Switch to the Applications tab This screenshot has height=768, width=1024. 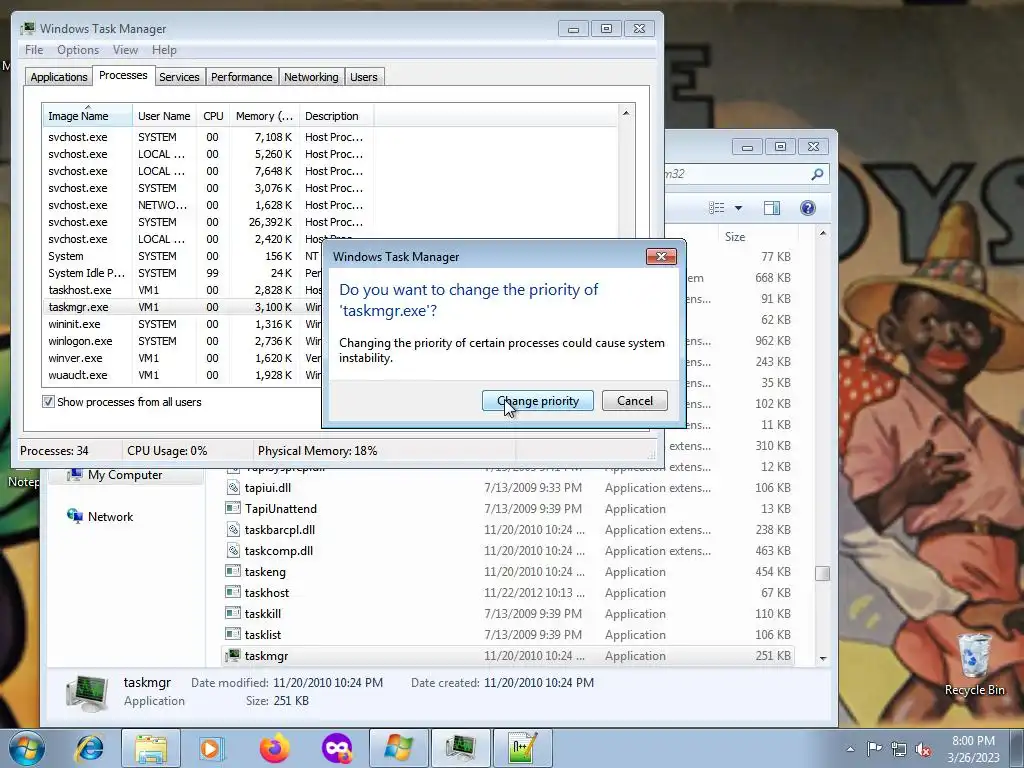tap(59, 77)
